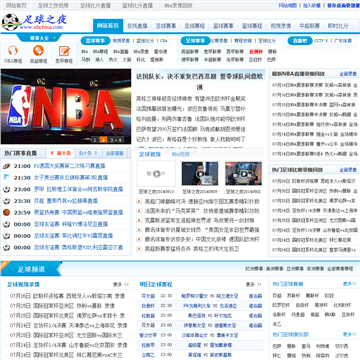Open the CBA link
The width and height of the screenshot is (360, 360).
(x=164, y=41)
